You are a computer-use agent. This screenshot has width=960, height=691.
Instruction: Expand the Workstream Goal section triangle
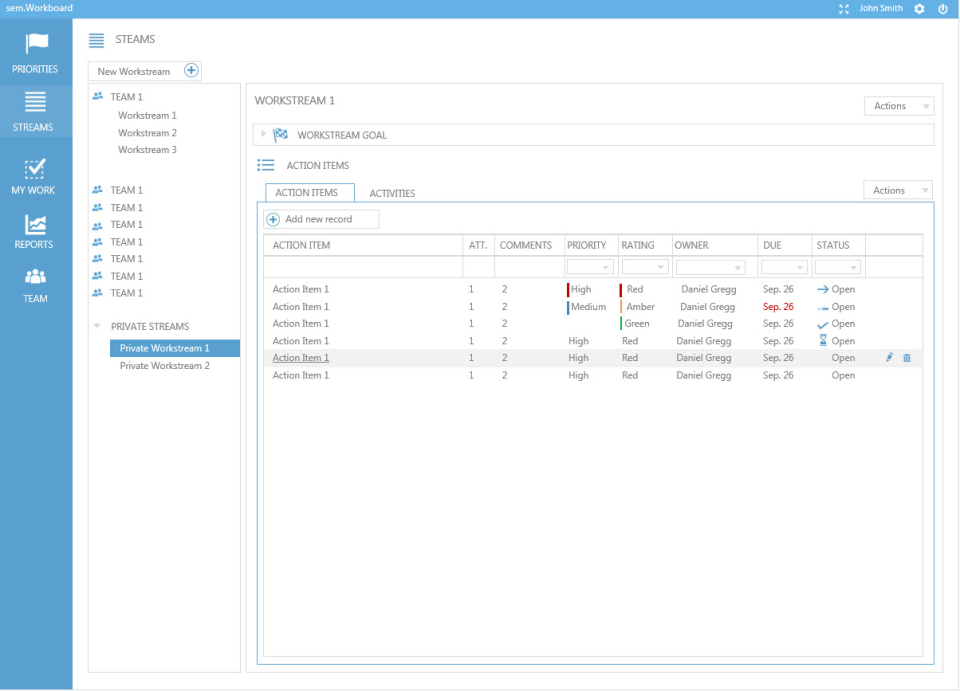coord(263,134)
